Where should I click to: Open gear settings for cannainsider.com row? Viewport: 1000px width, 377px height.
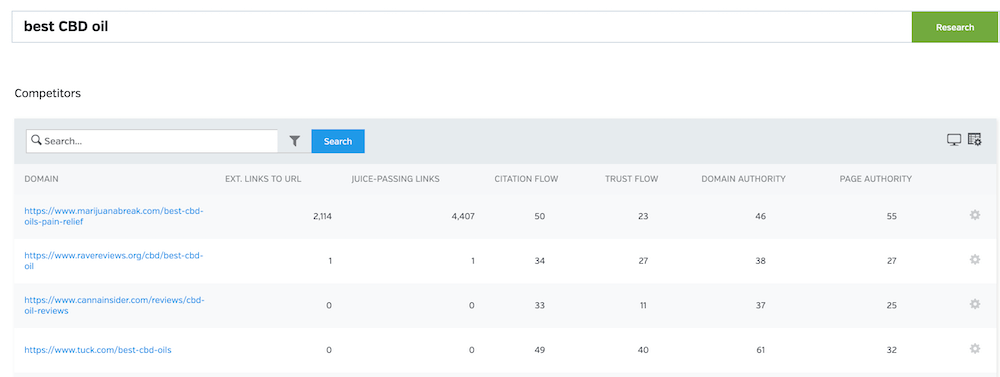pyautogui.click(x=974, y=304)
